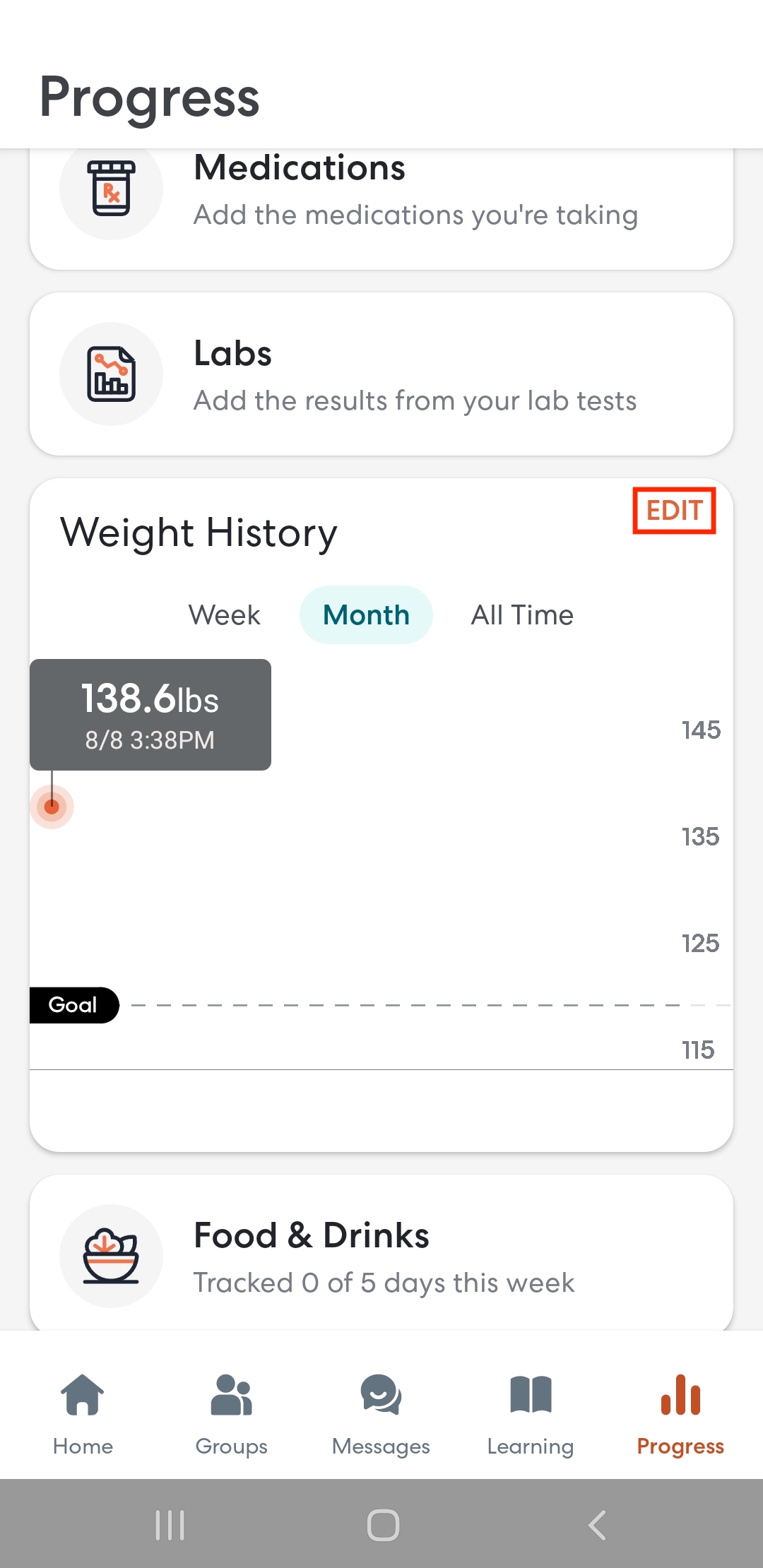Tap the Medications pill bottle icon
Image resolution: width=763 pixels, height=1568 pixels.
pos(111,188)
